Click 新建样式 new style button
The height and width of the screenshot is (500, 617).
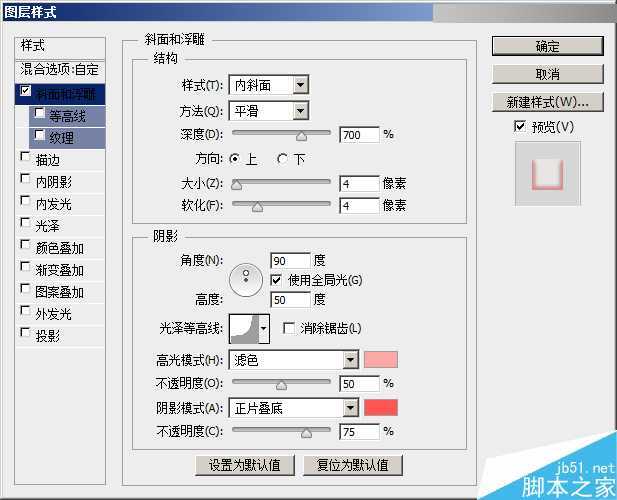[547, 102]
